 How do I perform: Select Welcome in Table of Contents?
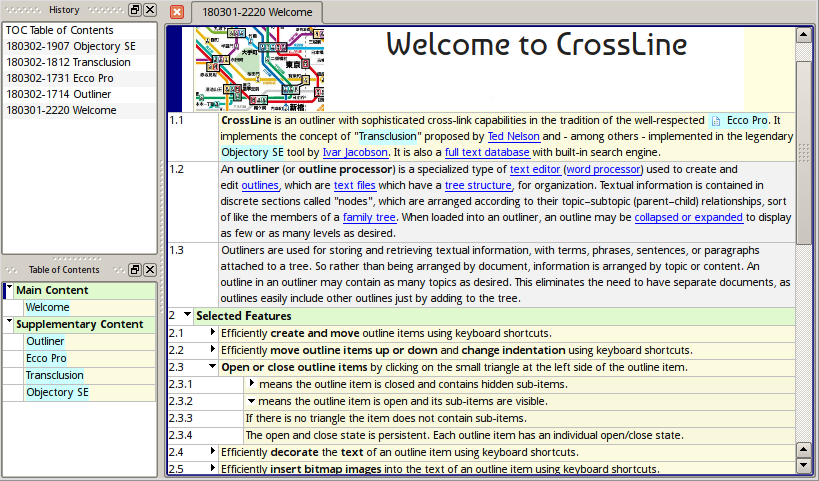pos(48,307)
